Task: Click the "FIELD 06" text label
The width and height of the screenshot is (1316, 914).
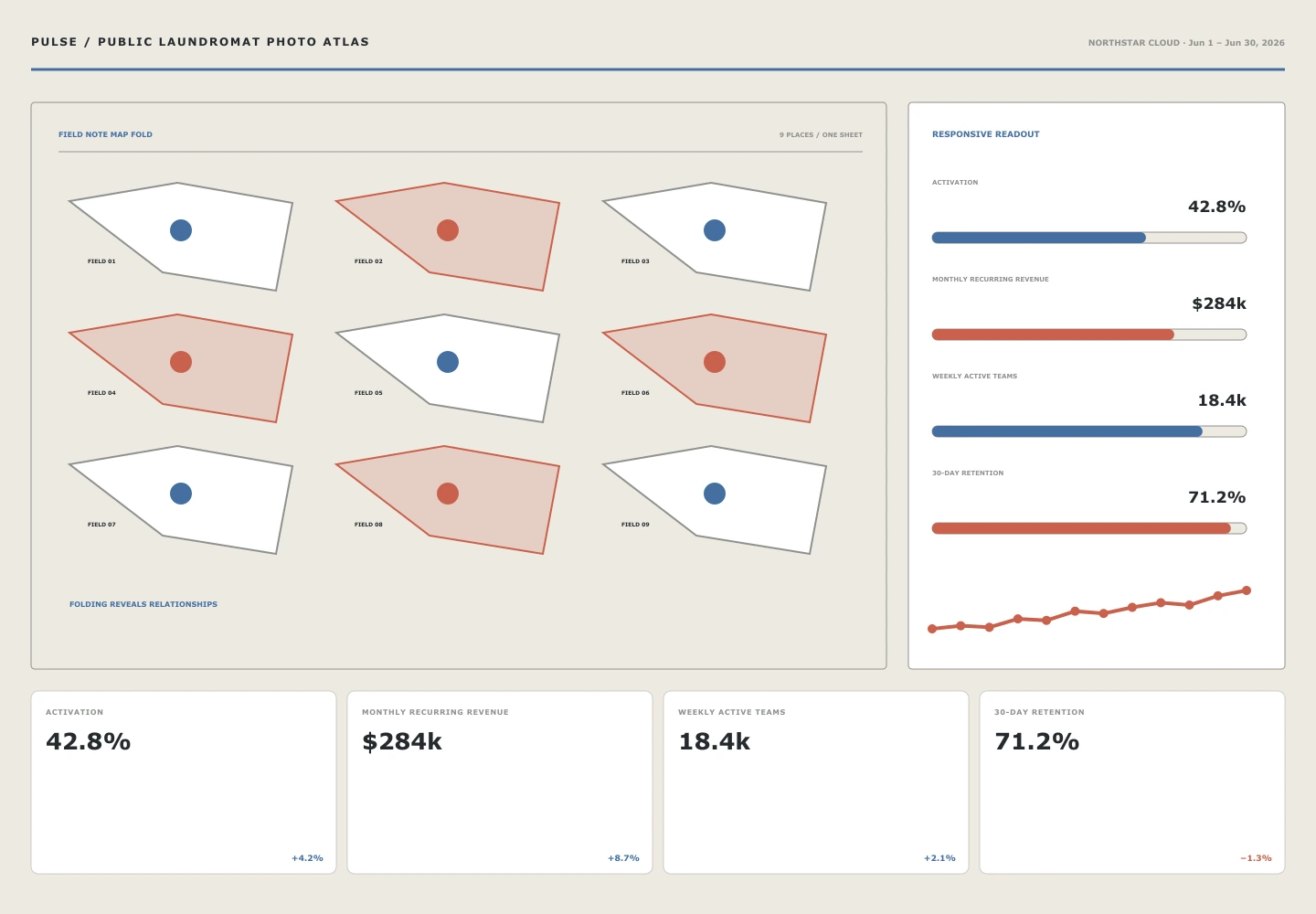Action: [635, 393]
